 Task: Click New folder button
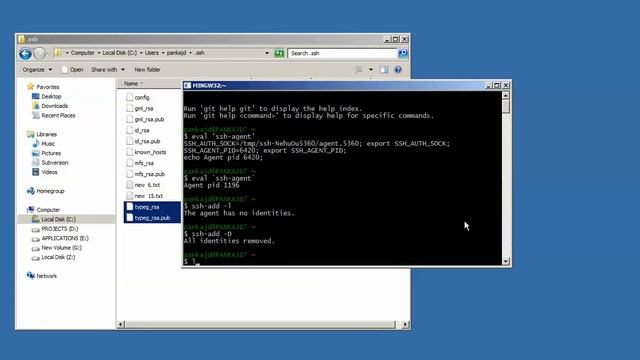[x=147, y=70]
